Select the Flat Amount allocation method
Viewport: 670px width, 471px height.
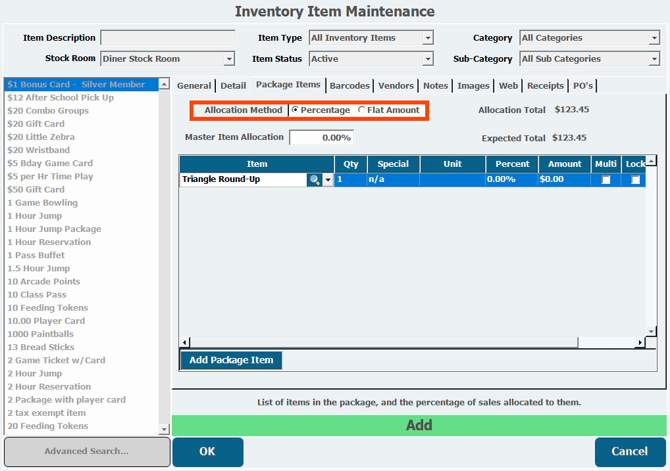pyautogui.click(x=362, y=110)
